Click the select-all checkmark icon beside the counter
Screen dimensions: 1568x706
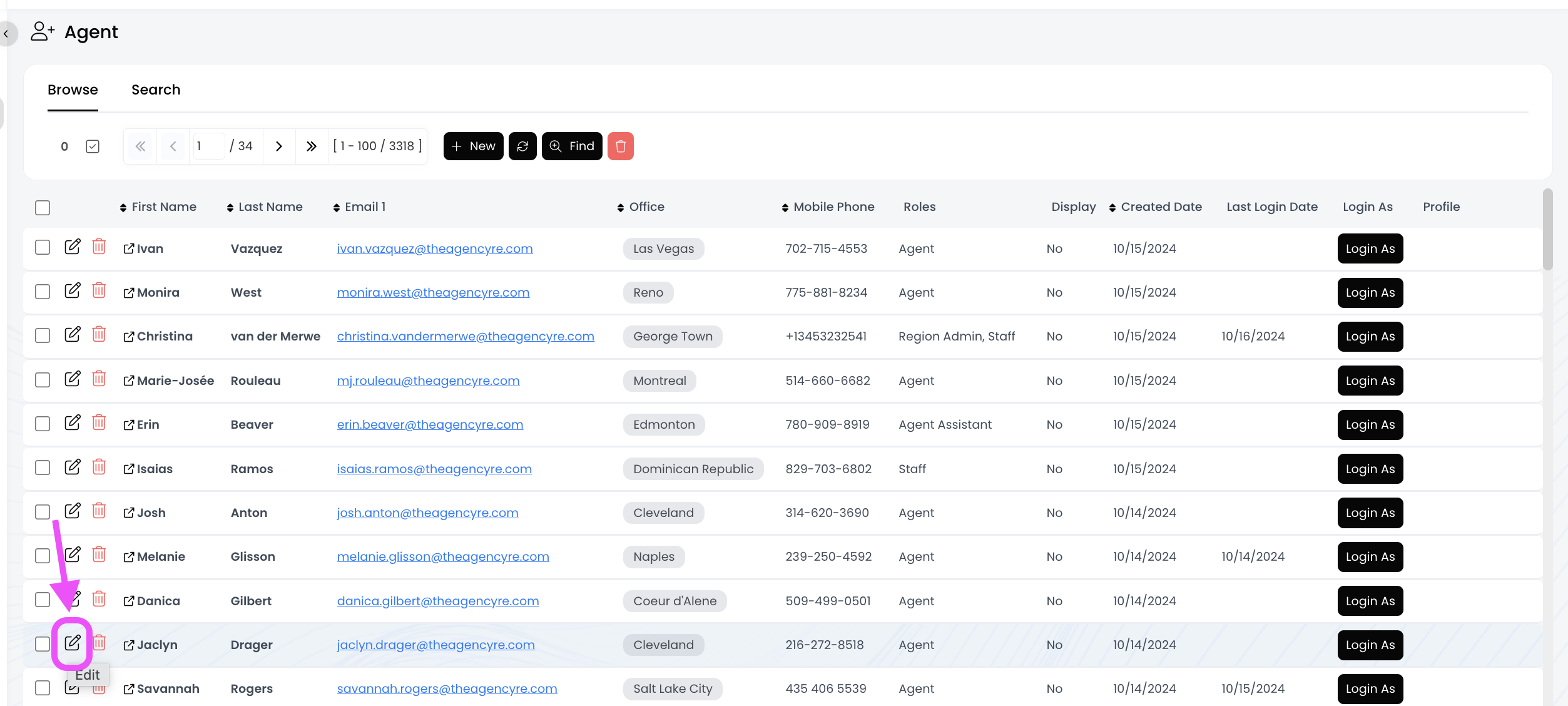(93, 146)
